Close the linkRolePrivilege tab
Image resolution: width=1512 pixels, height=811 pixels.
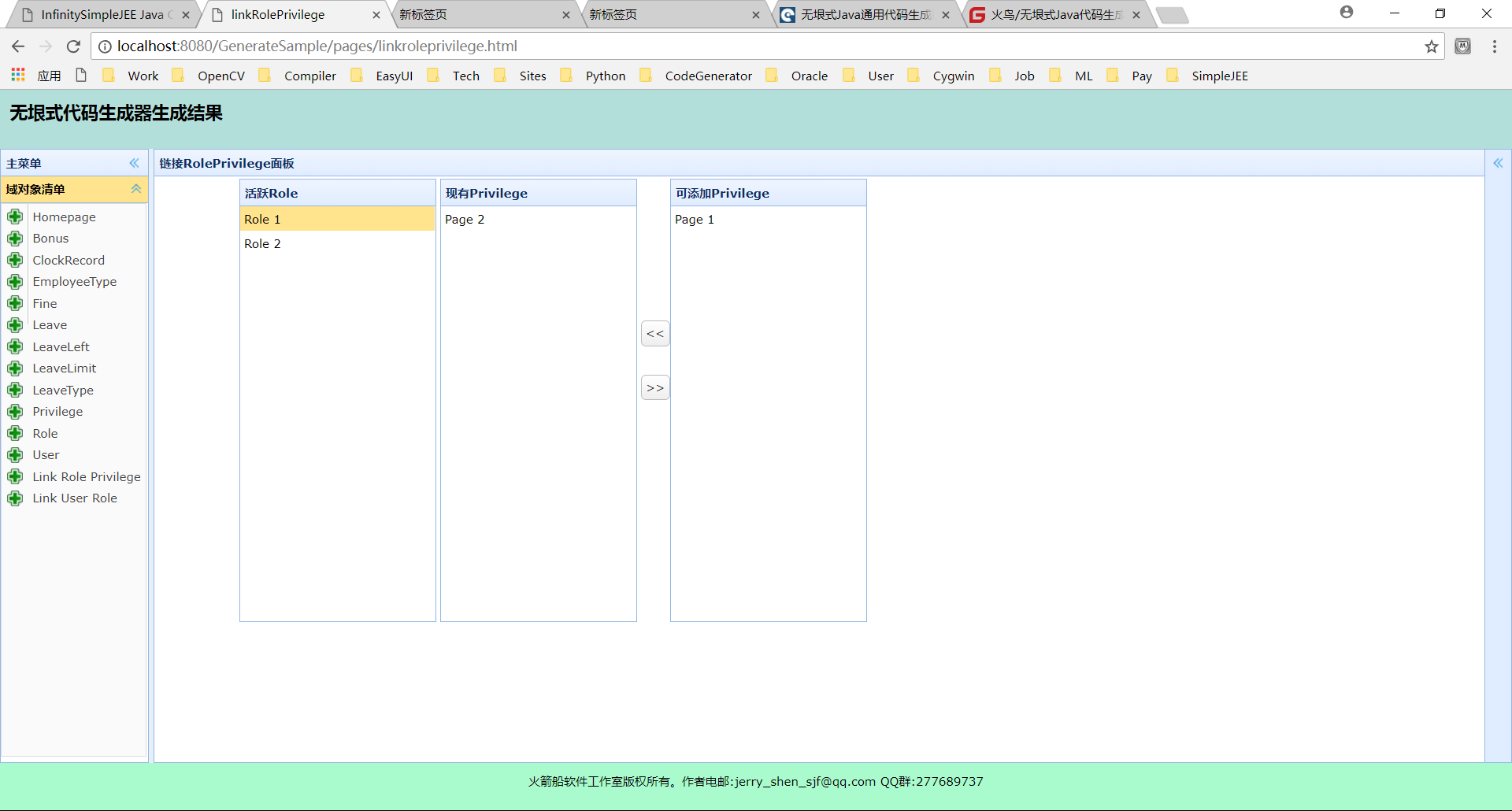376,15
